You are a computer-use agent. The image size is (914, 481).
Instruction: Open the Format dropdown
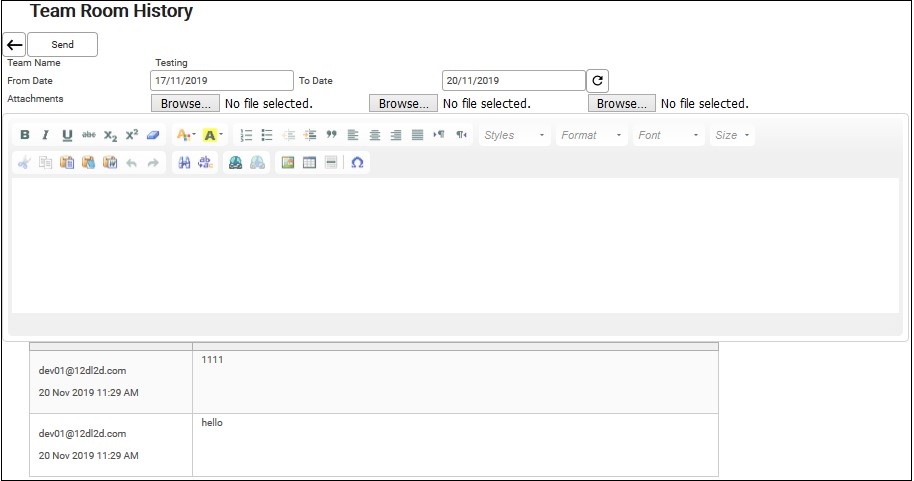[x=592, y=135]
